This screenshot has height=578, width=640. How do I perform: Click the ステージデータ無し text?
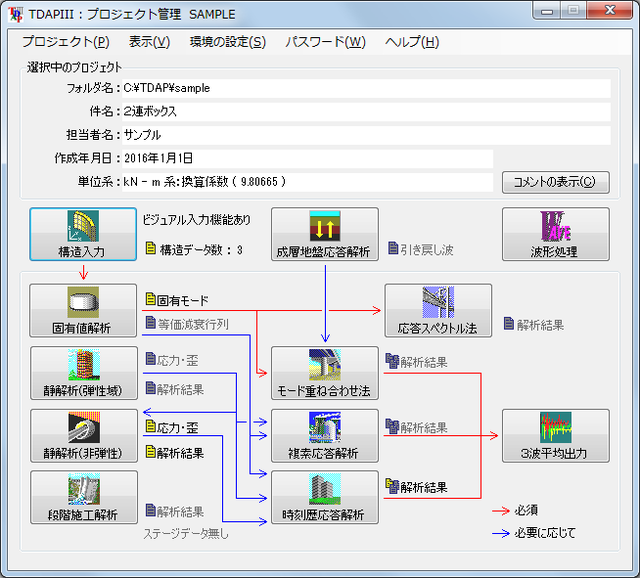click(x=186, y=534)
